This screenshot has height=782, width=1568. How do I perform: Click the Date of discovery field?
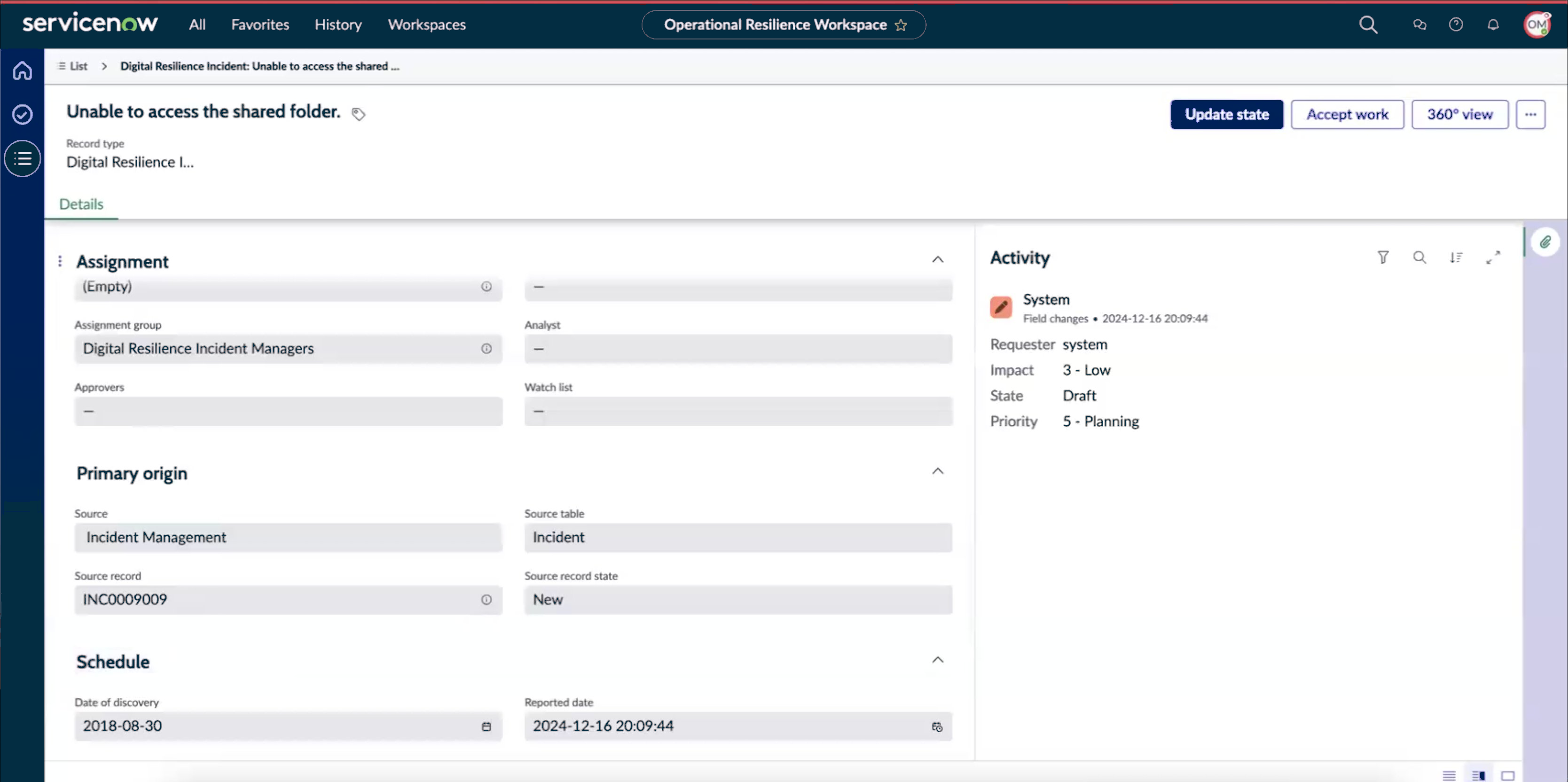pos(288,726)
